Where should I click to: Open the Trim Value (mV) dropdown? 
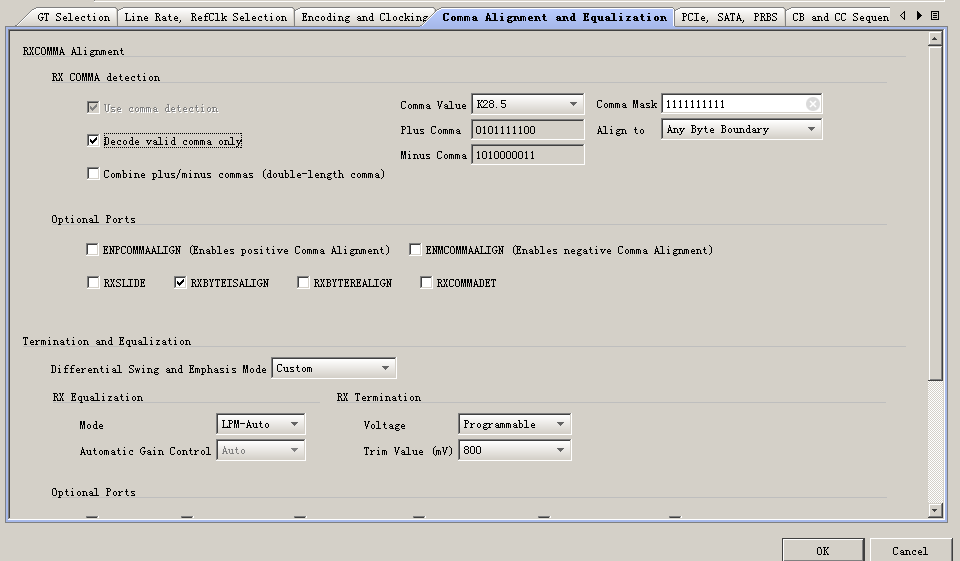(560, 450)
